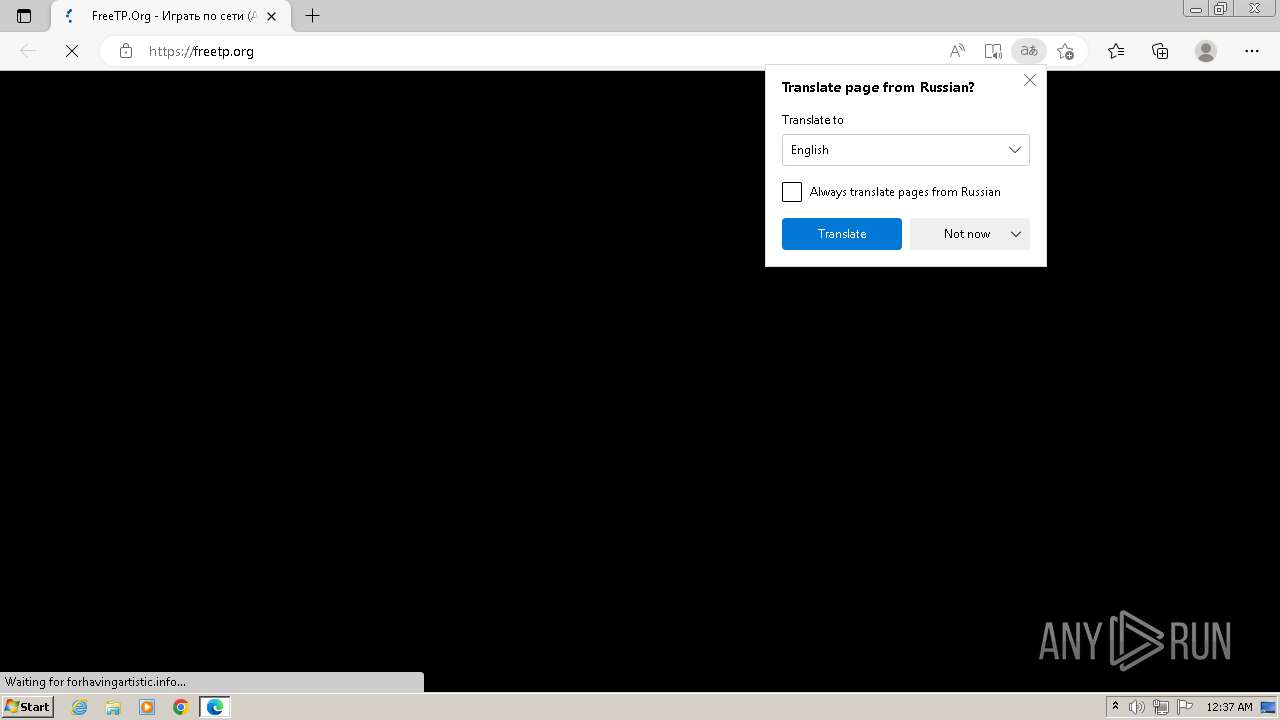Viewport: 1280px width, 720px height.
Task: Open Collections panel
Action: point(1160,51)
